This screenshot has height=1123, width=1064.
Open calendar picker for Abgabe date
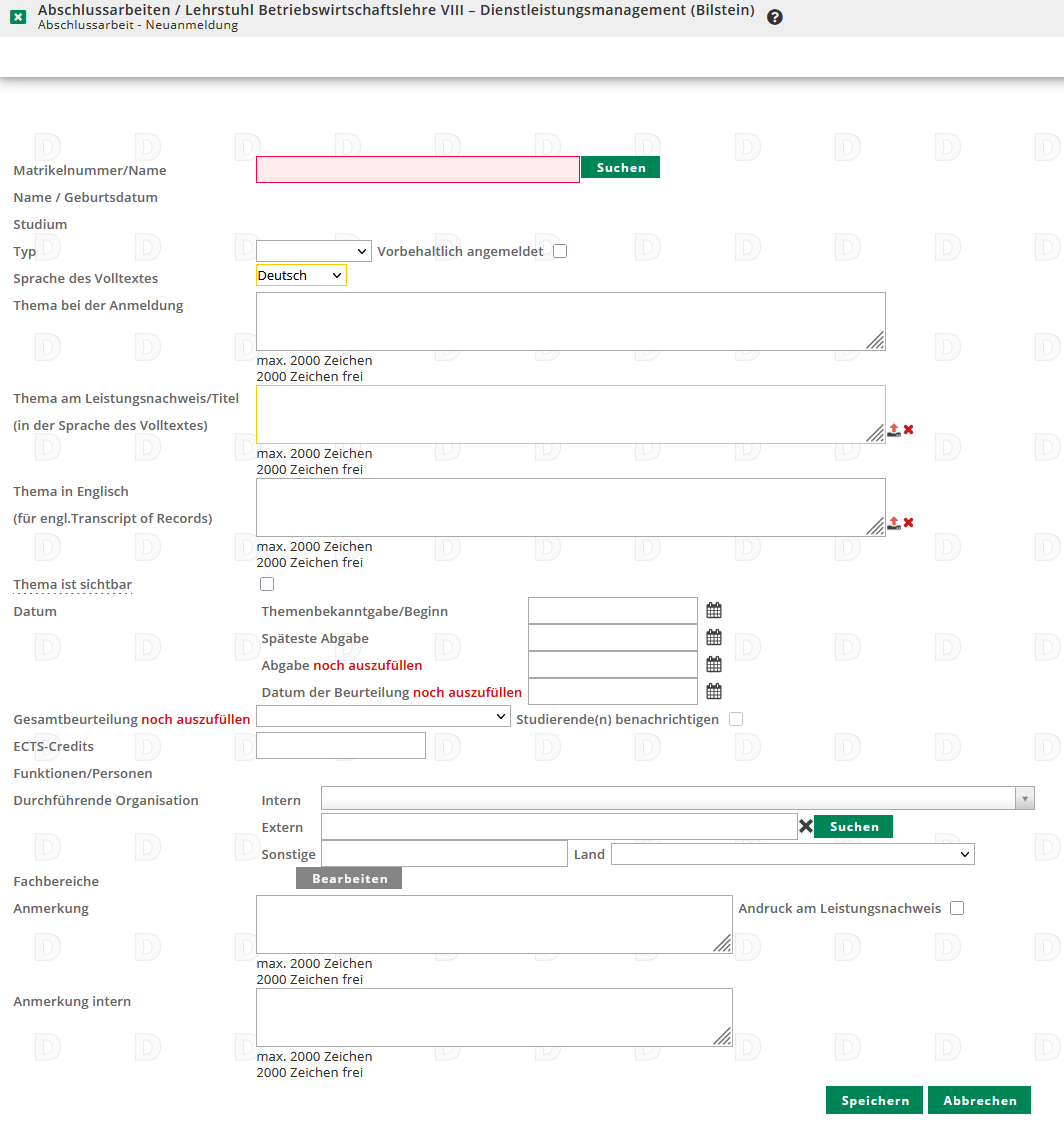click(714, 664)
